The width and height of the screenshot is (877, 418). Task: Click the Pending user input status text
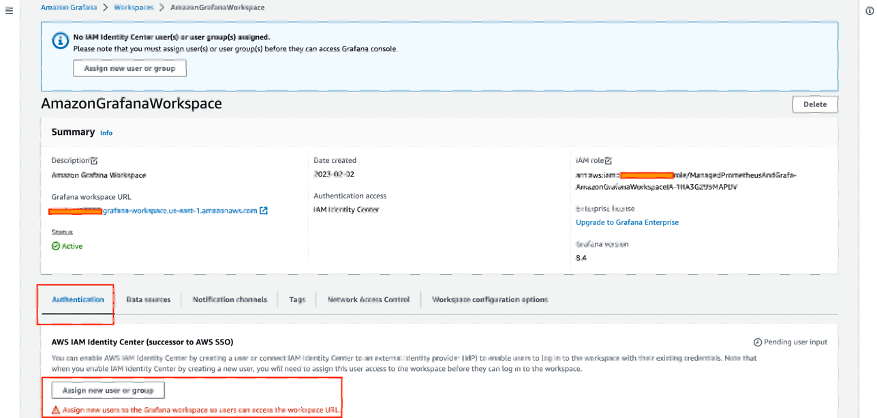point(795,342)
